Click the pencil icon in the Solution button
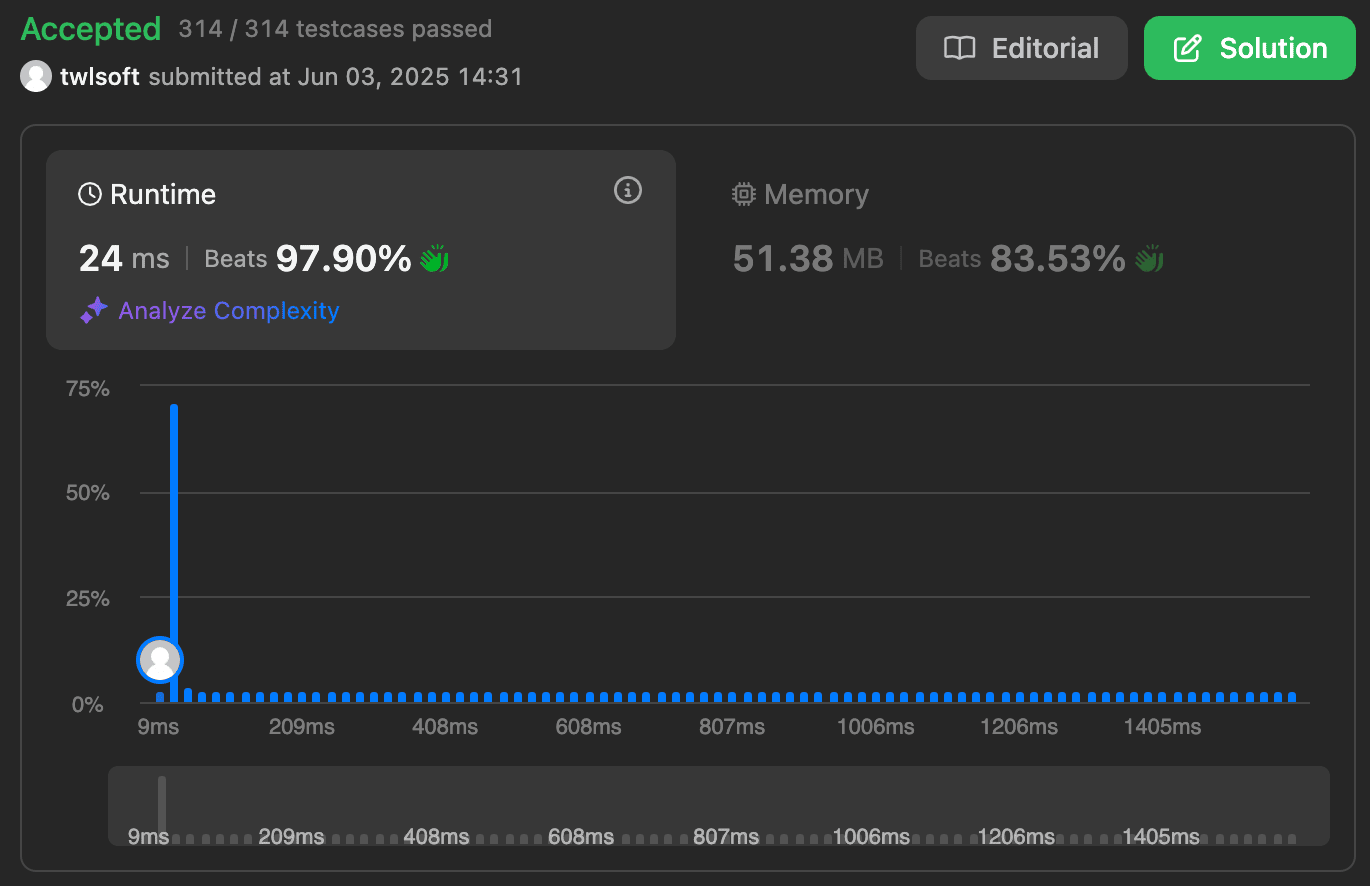 pos(1187,48)
